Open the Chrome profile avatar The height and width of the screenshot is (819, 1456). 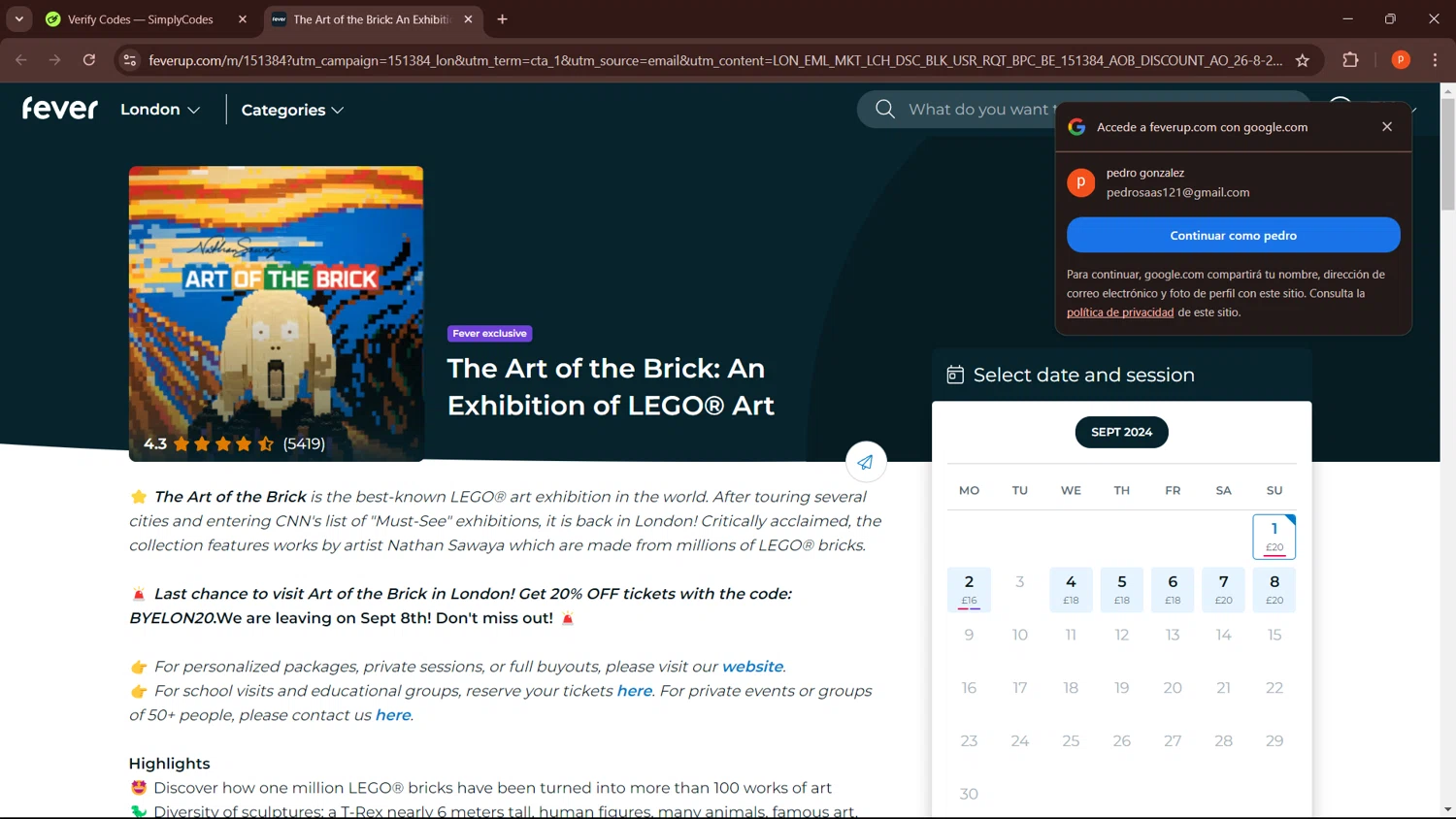(1401, 60)
